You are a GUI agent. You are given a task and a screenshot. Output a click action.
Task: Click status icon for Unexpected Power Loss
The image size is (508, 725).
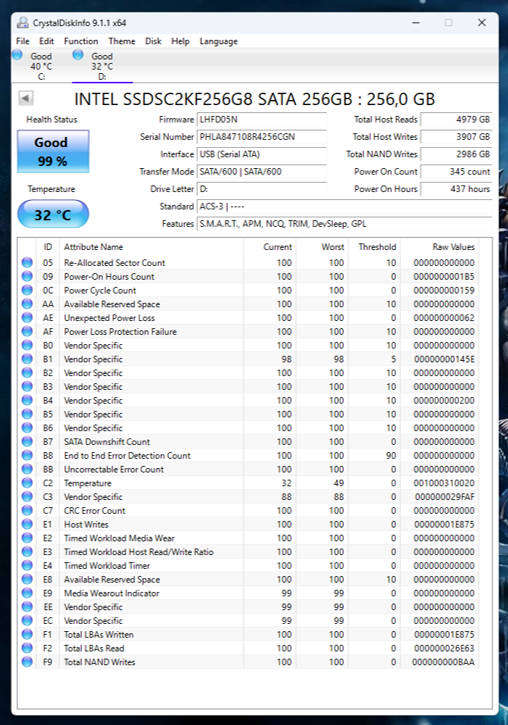27,318
